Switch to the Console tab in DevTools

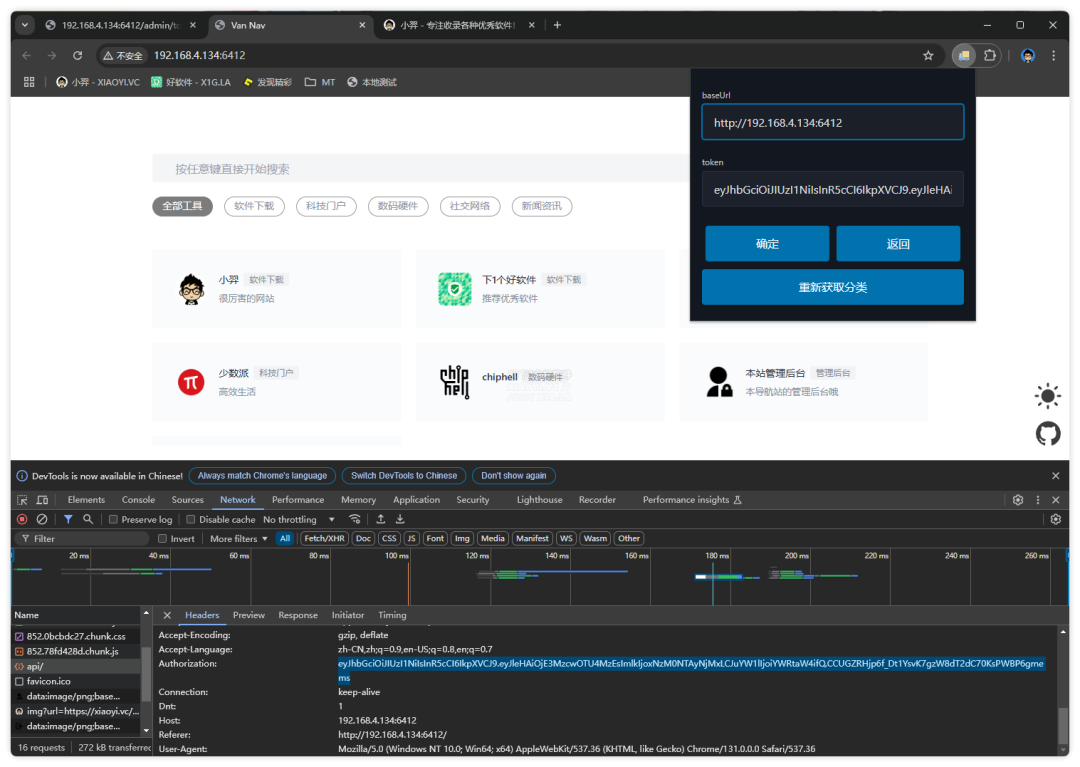click(138, 500)
